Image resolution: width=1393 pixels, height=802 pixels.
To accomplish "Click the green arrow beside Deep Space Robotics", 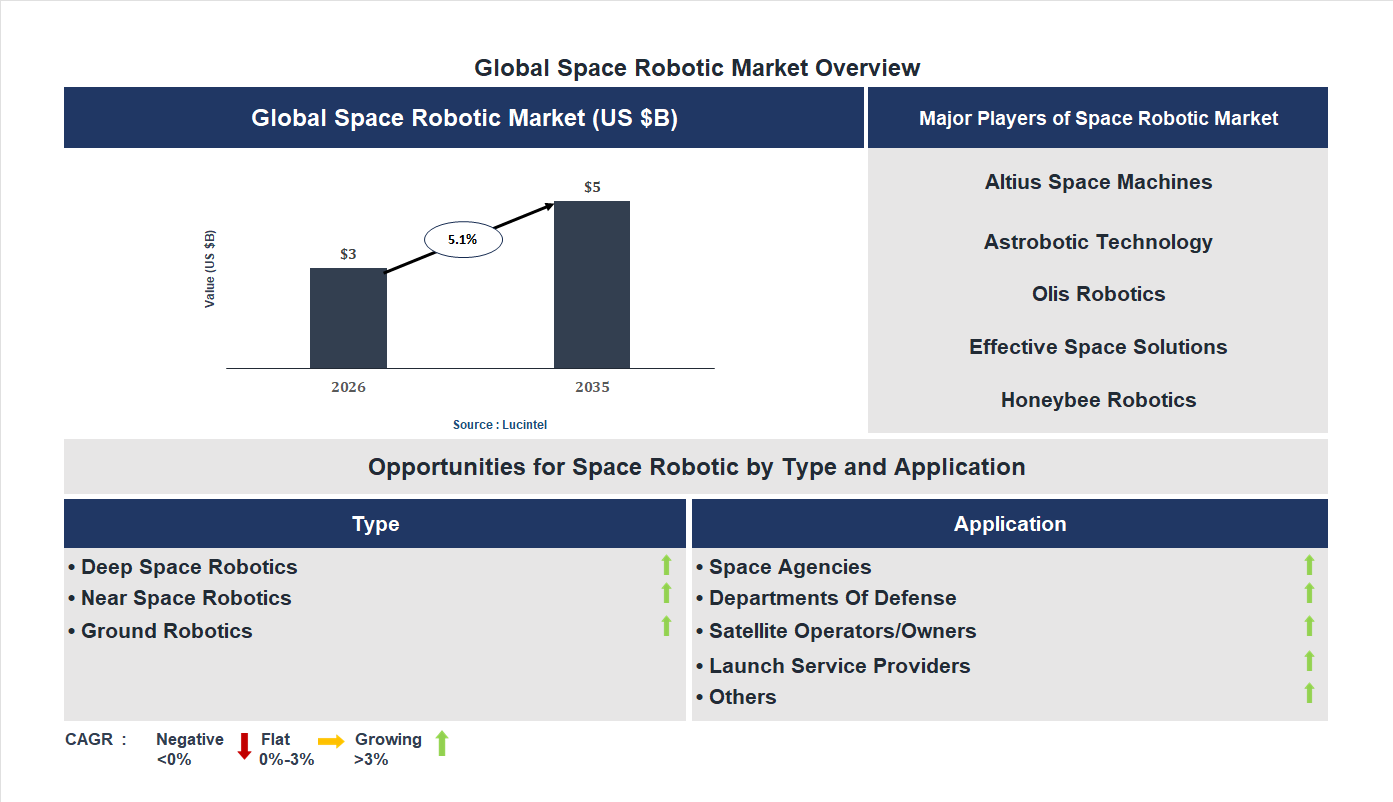I will (x=666, y=565).
